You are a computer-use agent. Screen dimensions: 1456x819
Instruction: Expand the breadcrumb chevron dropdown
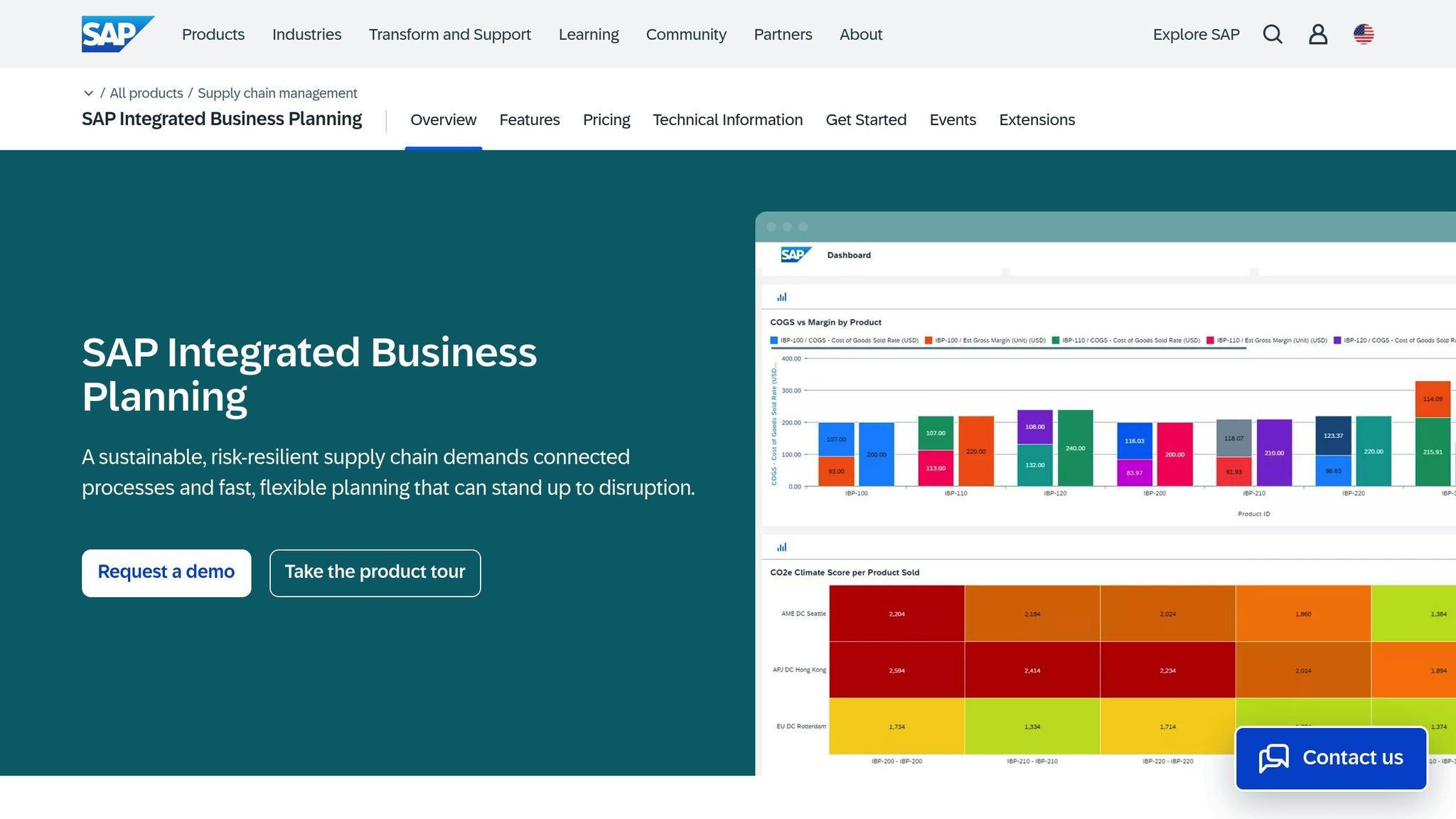tap(88, 93)
